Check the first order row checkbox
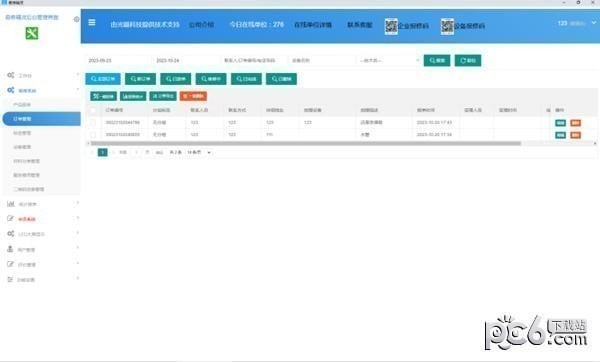Viewport: 600px width, 362px height. (x=93, y=122)
